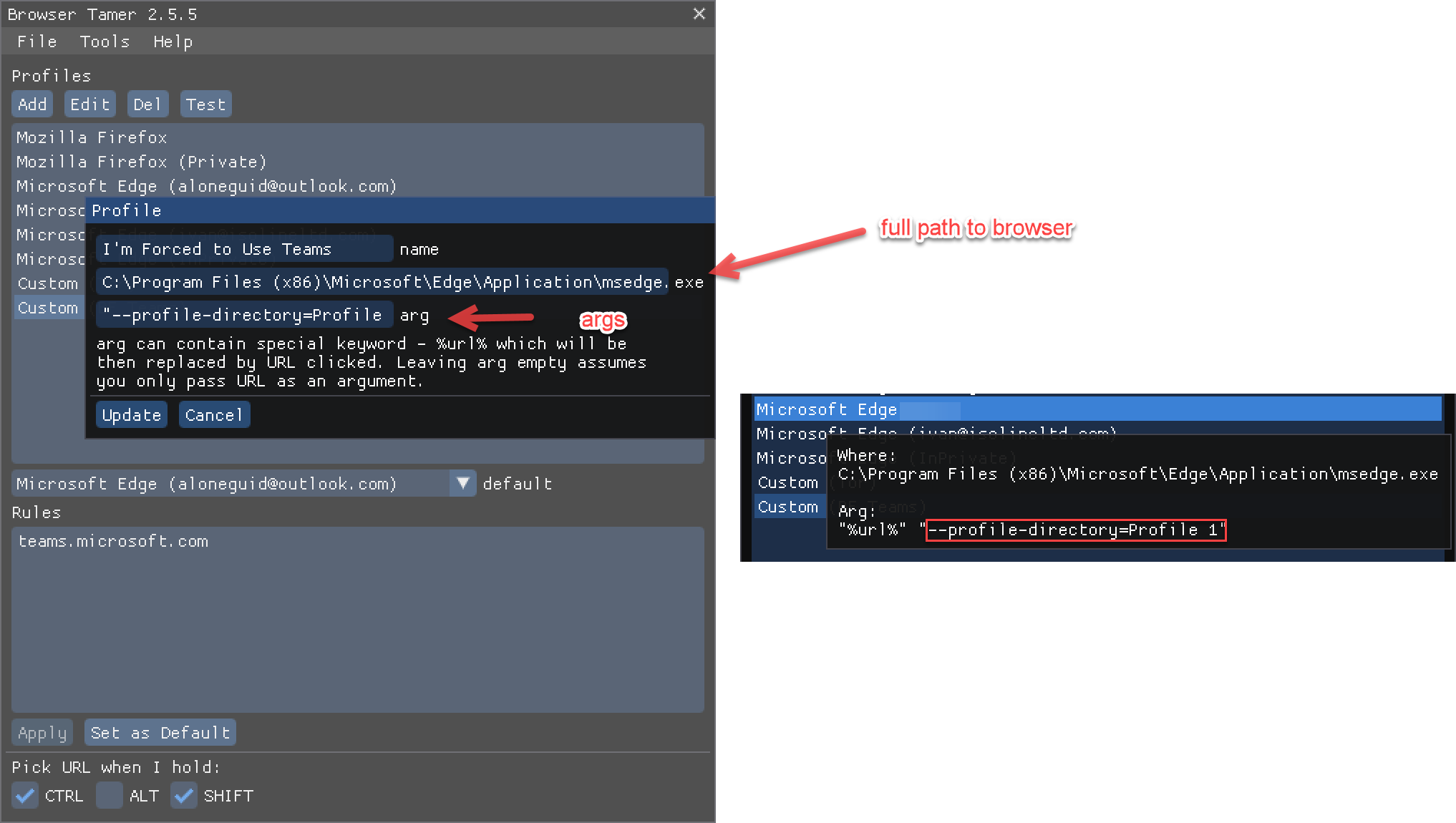Toggle the ALT checkbox

110,795
